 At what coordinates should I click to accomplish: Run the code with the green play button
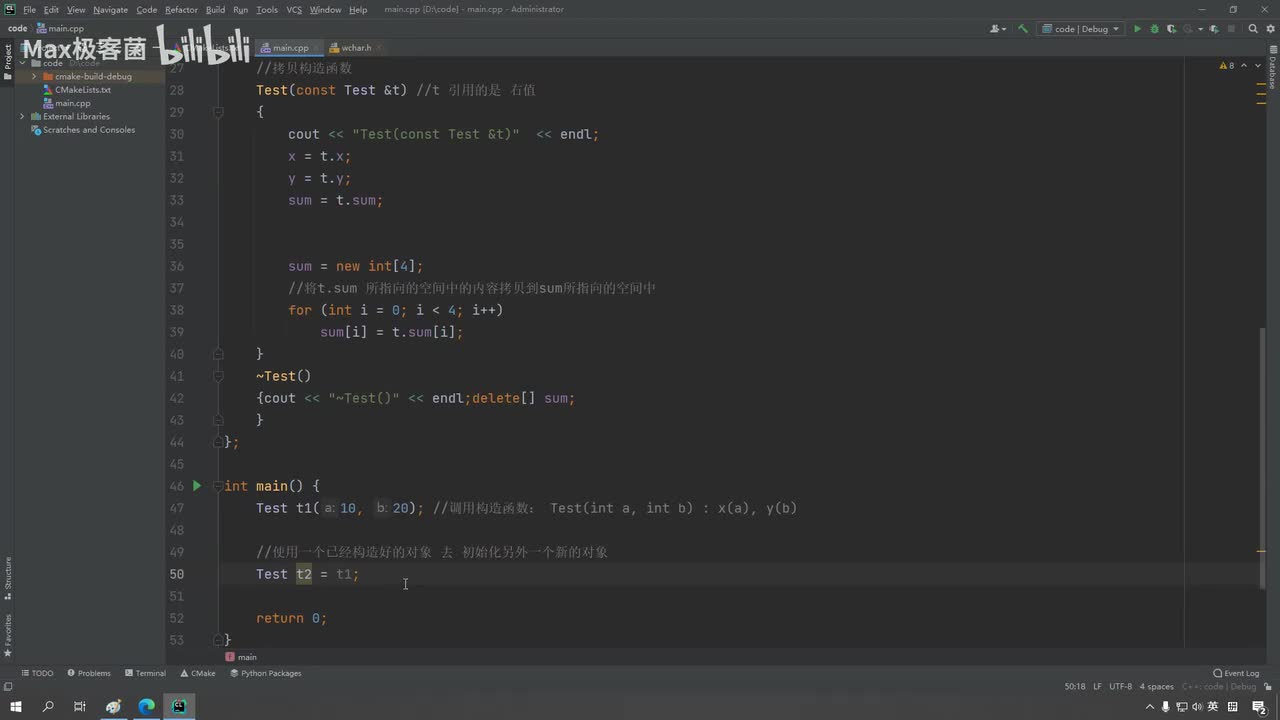[x=1137, y=29]
